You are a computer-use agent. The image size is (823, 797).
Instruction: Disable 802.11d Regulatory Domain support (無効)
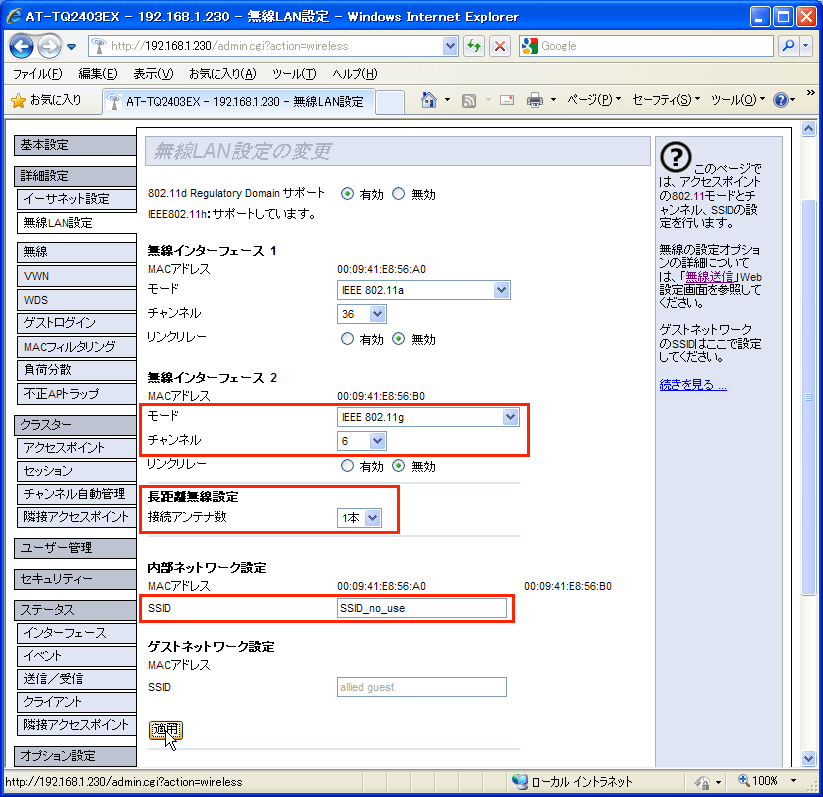click(x=398, y=194)
